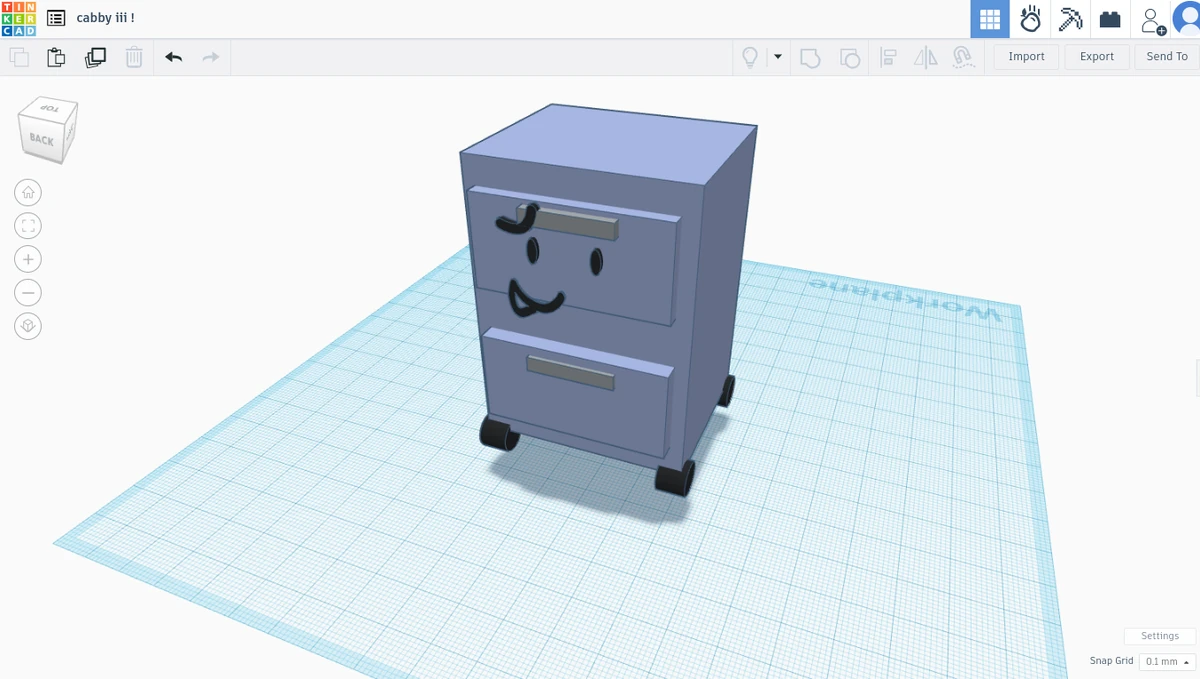Click the Home view icon
1200x679 pixels.
(x=28, y=192)
